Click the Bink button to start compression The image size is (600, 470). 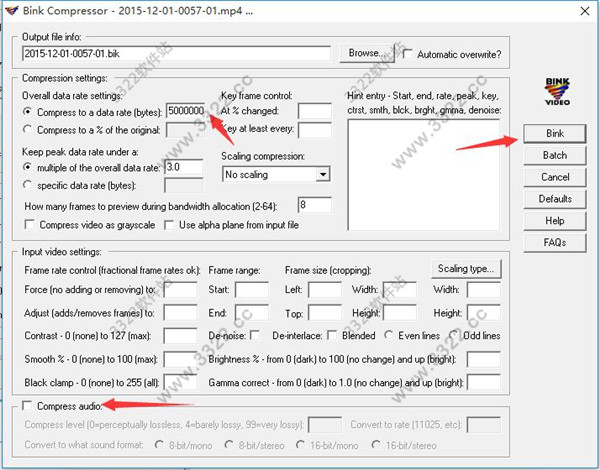coord(554,134)
